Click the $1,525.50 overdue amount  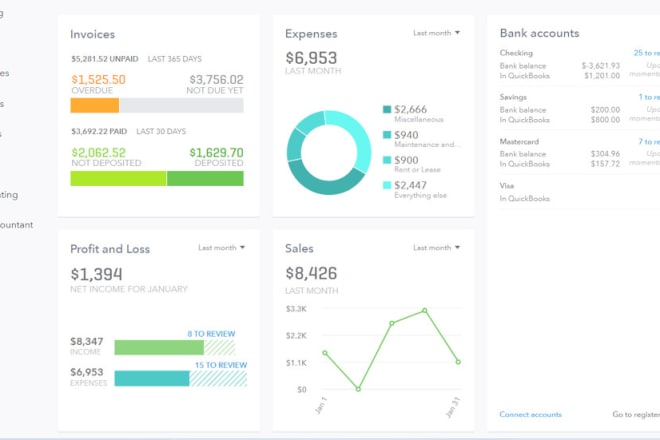click(98, 80)
